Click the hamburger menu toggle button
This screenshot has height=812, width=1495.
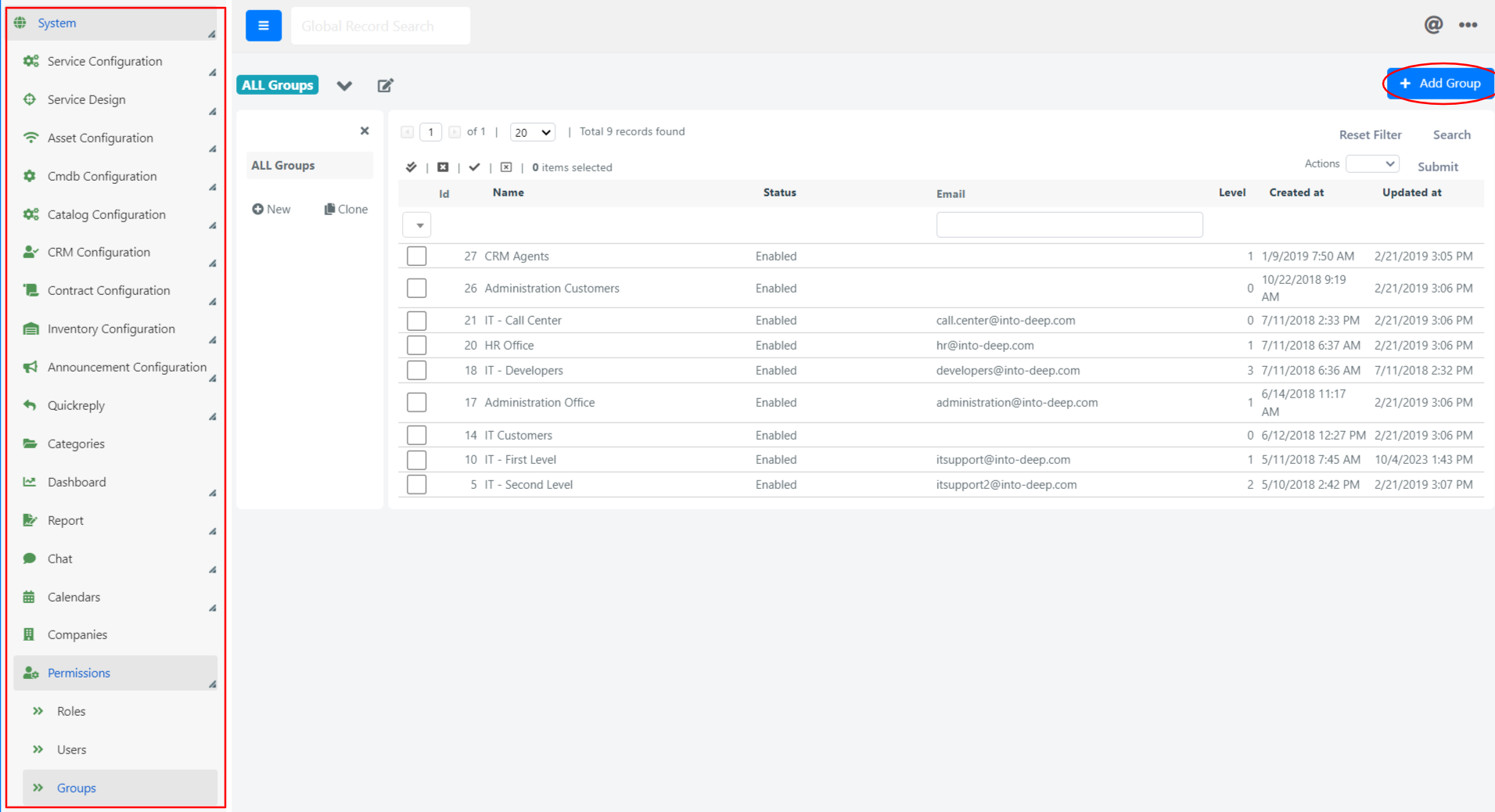tap(264, 26)
